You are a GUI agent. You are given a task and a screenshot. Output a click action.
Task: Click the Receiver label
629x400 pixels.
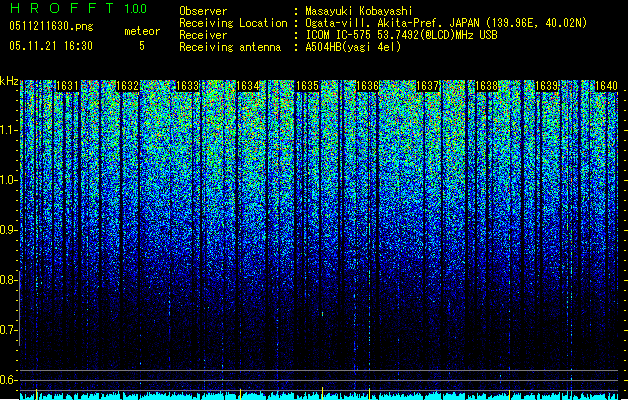point(203,35)
